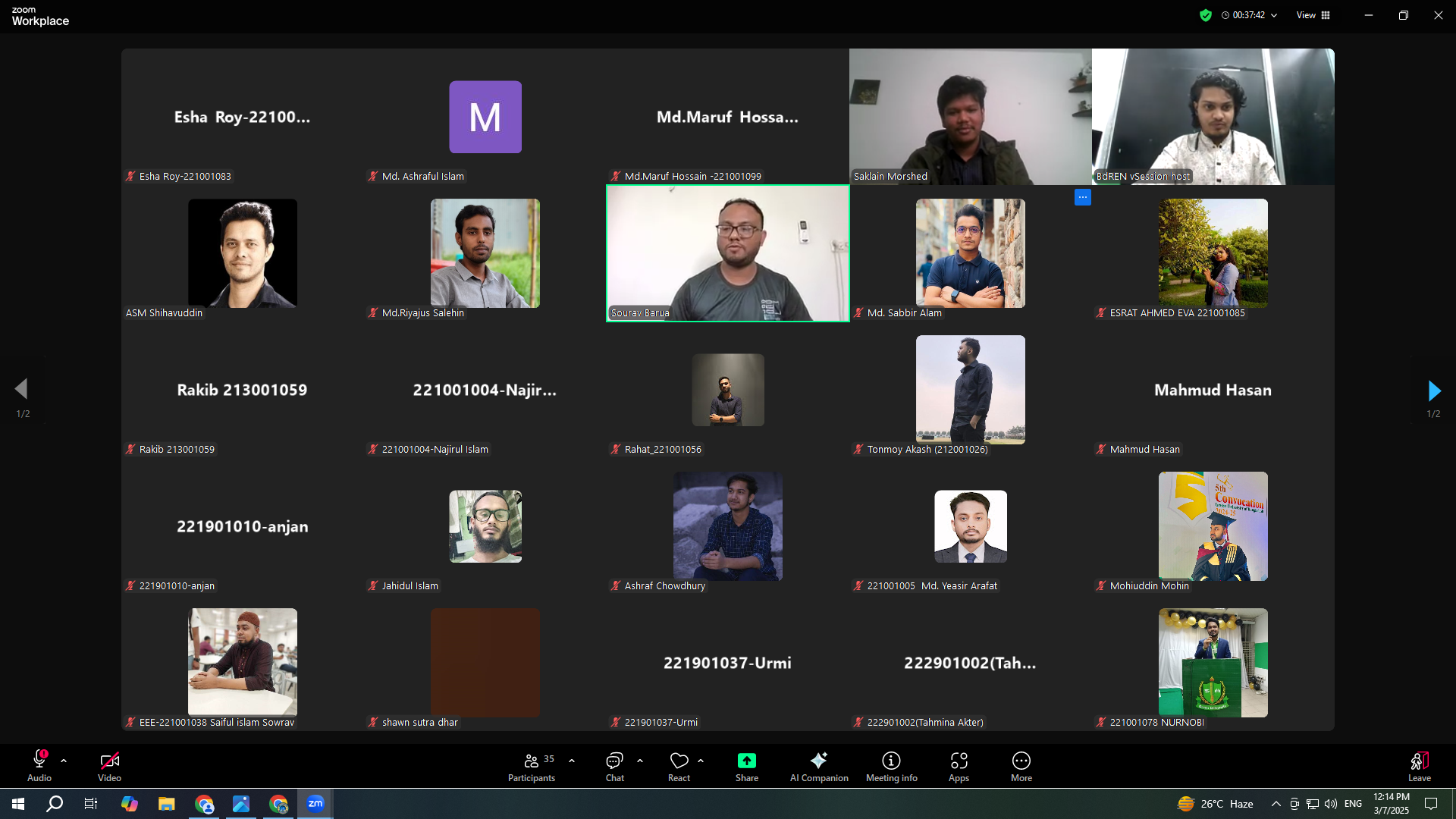Click the Zoom icon in Windows taskbar
1456x819 pixels.
coord(315,804)
